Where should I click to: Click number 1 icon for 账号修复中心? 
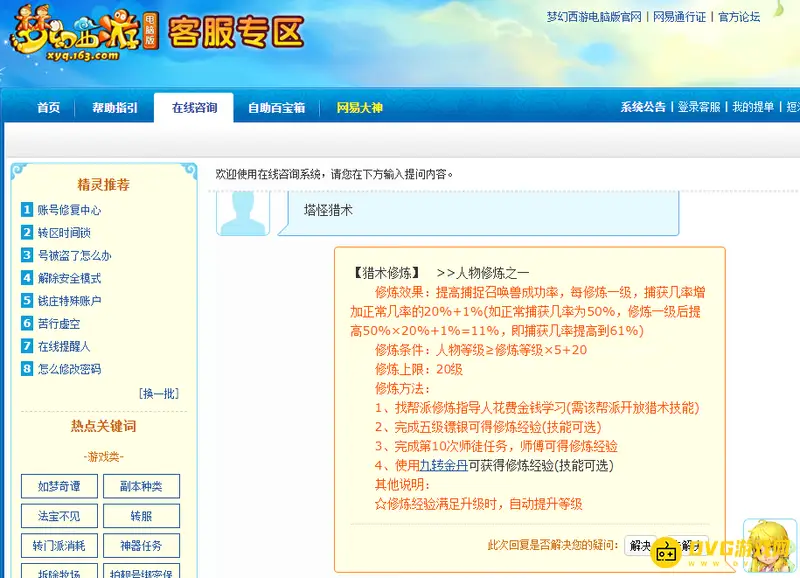[27, 209]
